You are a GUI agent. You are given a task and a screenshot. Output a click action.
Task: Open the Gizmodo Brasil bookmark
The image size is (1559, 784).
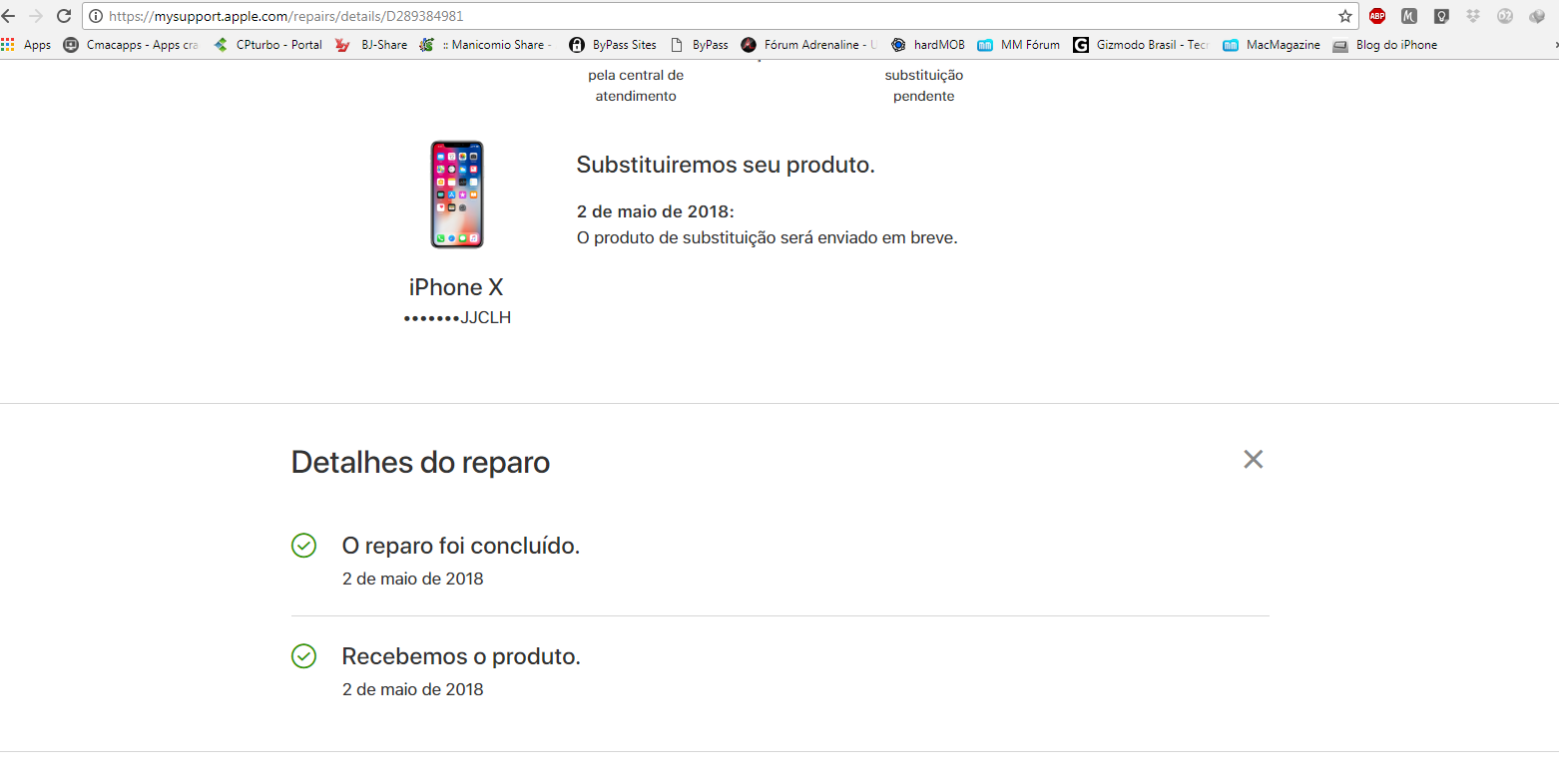click(x=1141, y=45)
